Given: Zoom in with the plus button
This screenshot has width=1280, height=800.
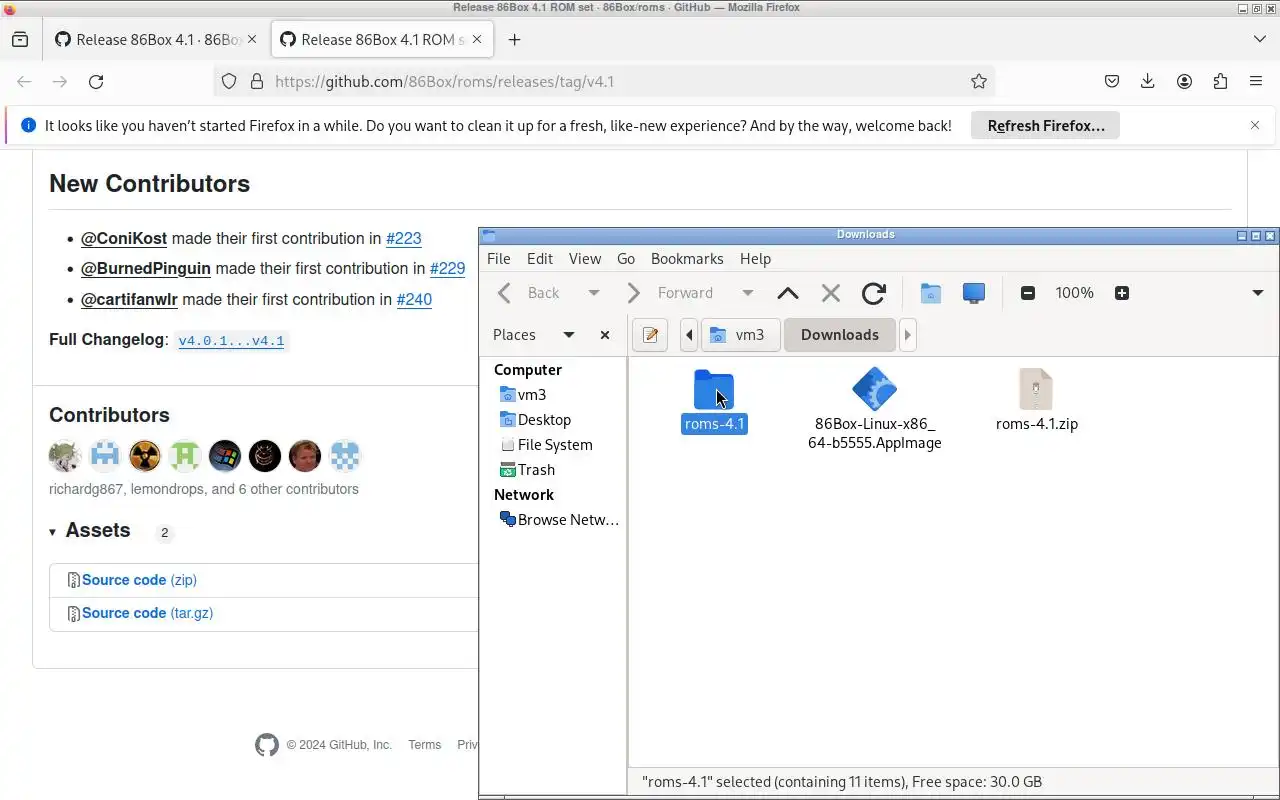Looking at the screenshot, I should tap(1122, 293).
